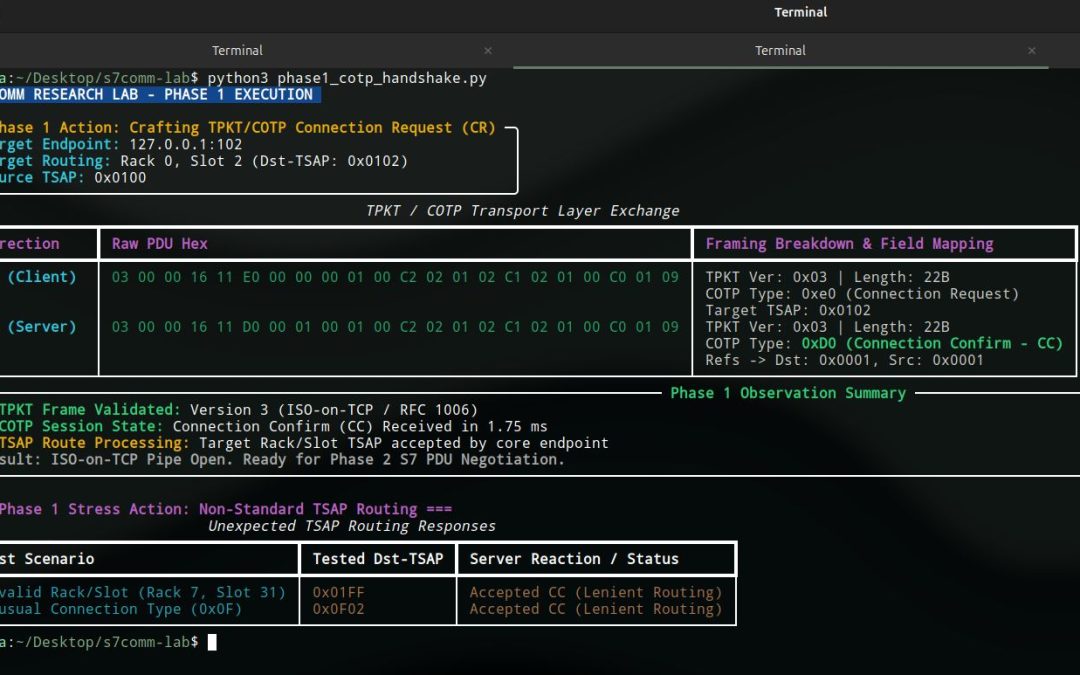Click the Unexpected TSAP Routing Responses caption
1080x675 pixels.
[x=352, y=526]
